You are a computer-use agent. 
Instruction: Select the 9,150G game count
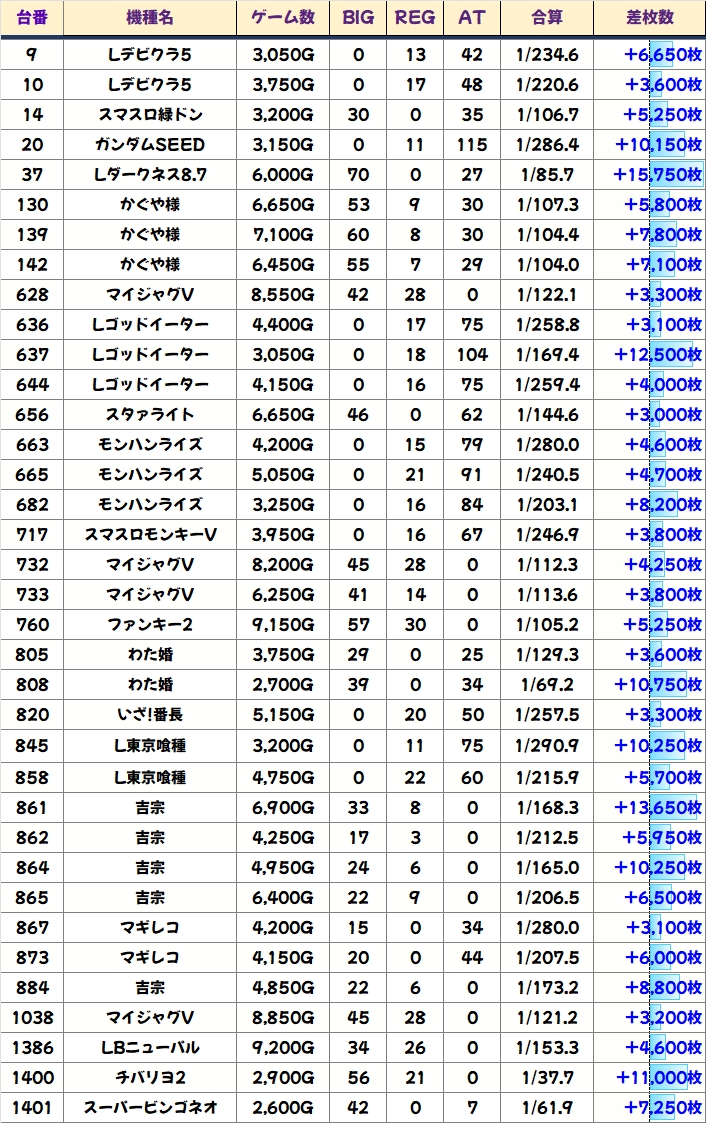click(x=283, y=625)
